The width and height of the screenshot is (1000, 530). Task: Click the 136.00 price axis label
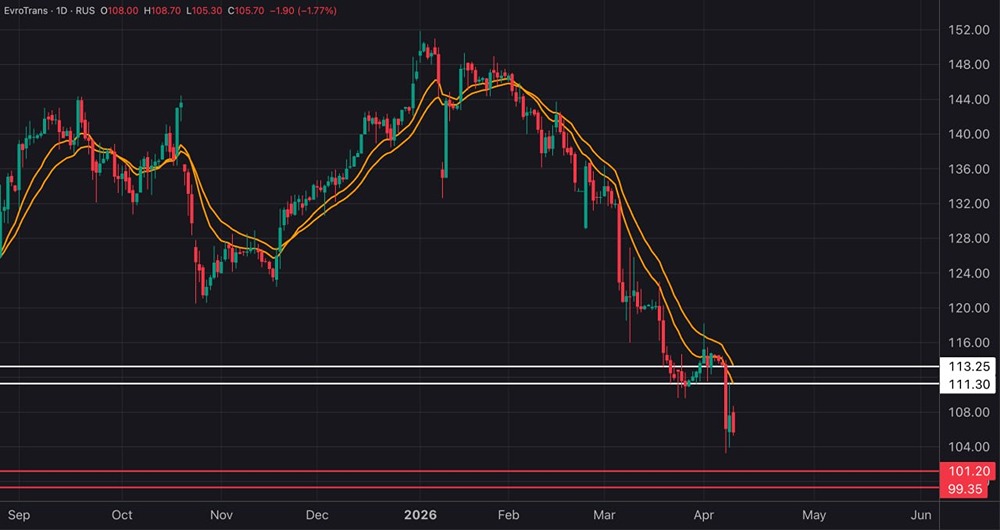(968, 169)
